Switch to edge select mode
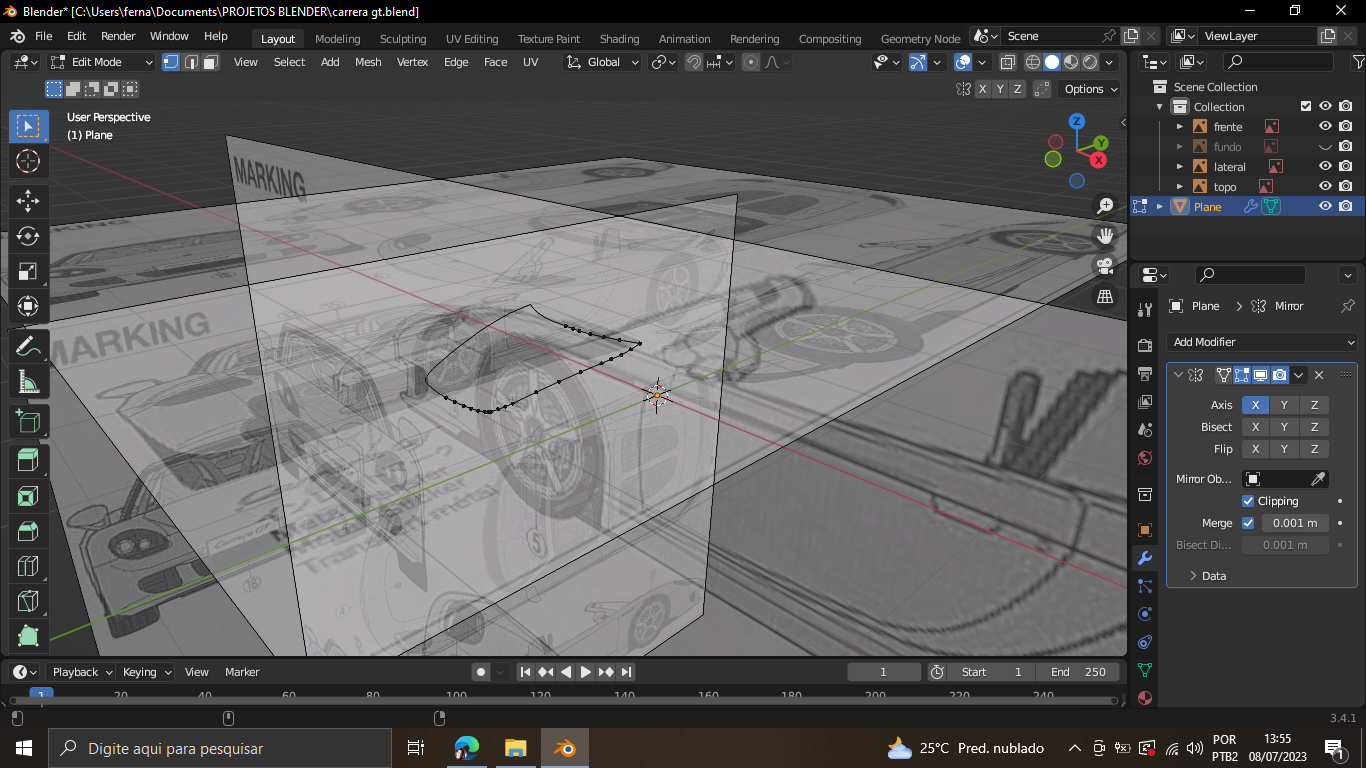Screen dimensions: 1366x768 [191, 62]
